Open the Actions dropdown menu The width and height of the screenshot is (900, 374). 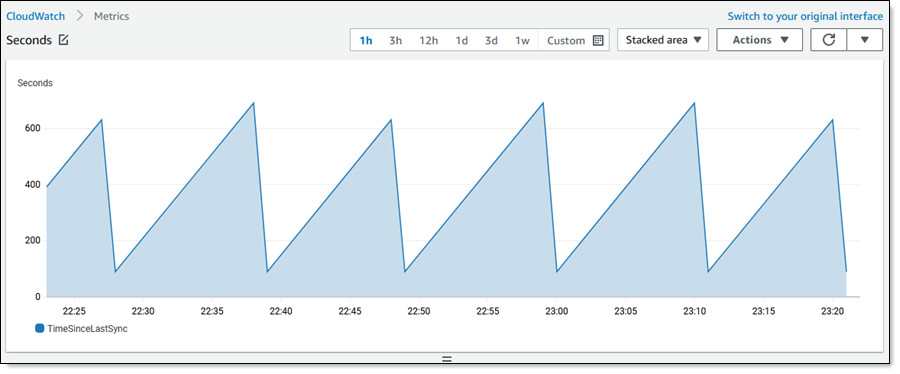pos(759,40)
